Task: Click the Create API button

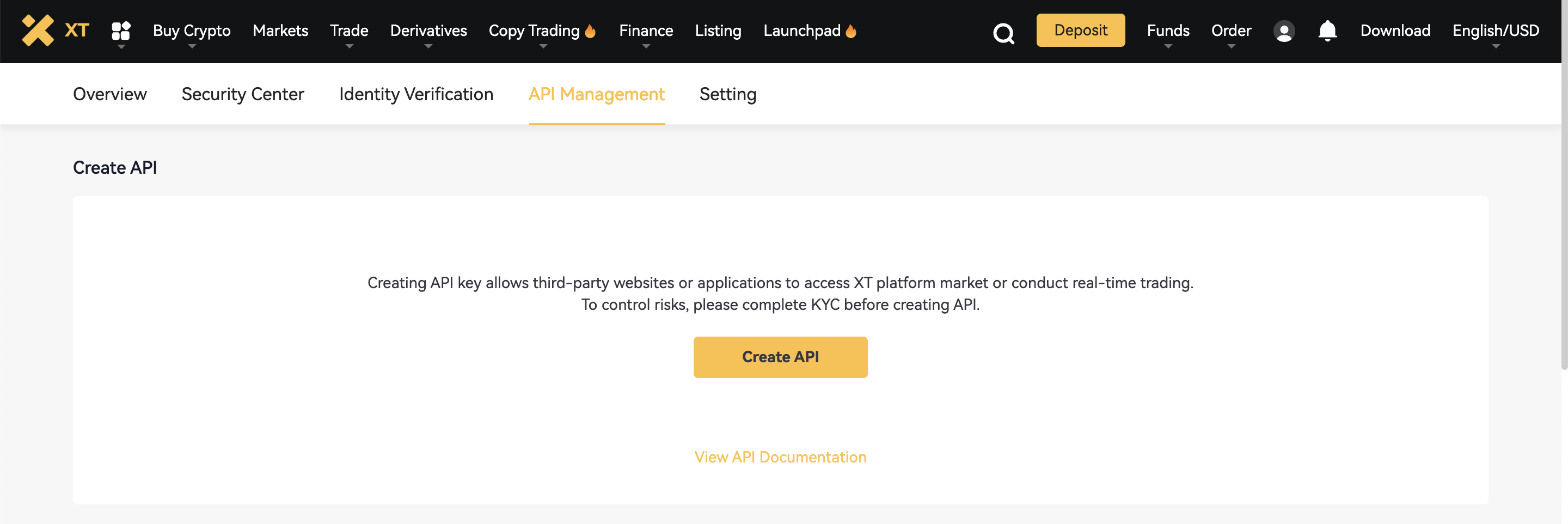Action: pos(780,357)
